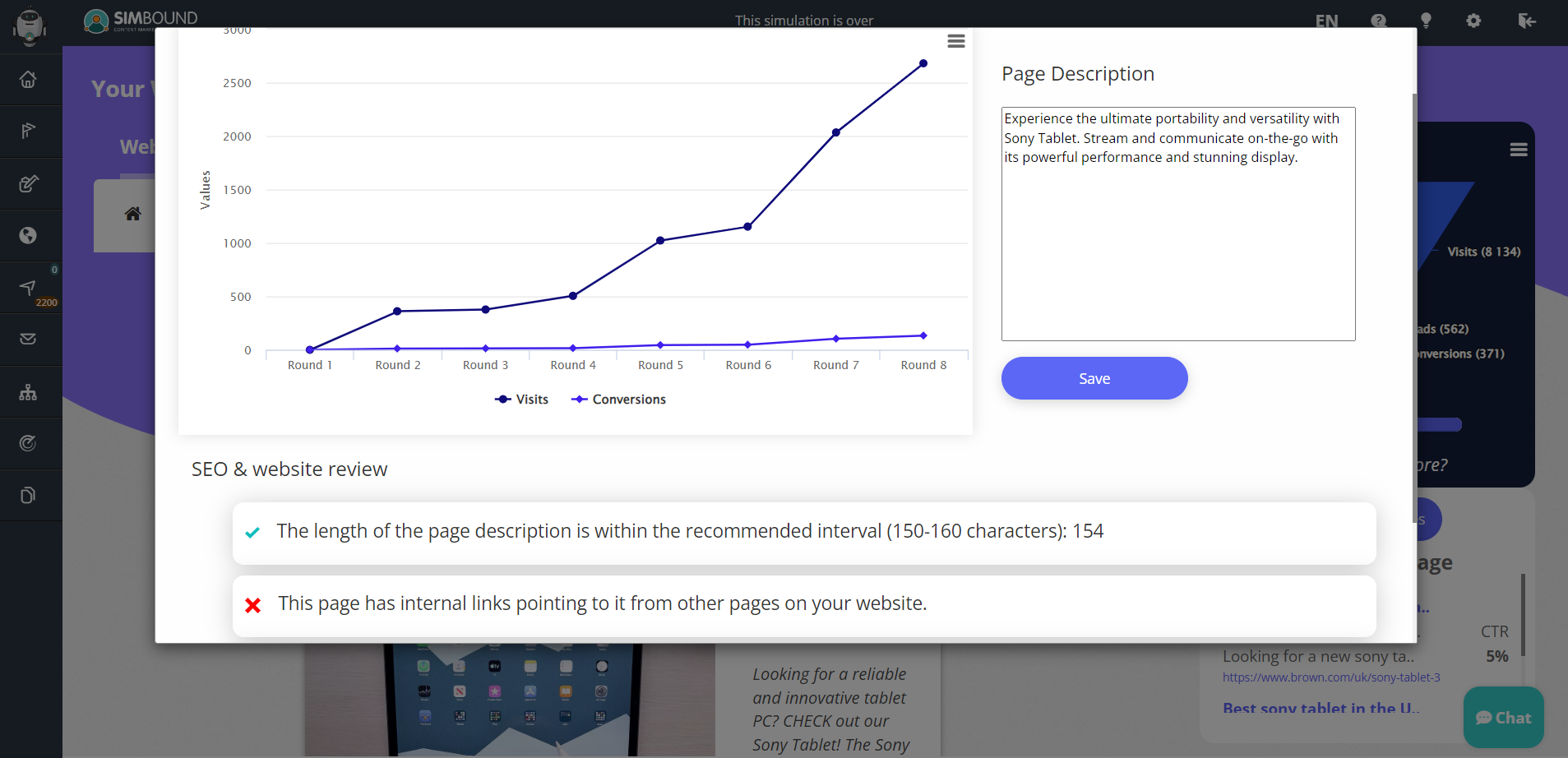The image size is (1568, 758).
Task: Toggle the Conversions series in chart legend
Action: click(619, 400)
